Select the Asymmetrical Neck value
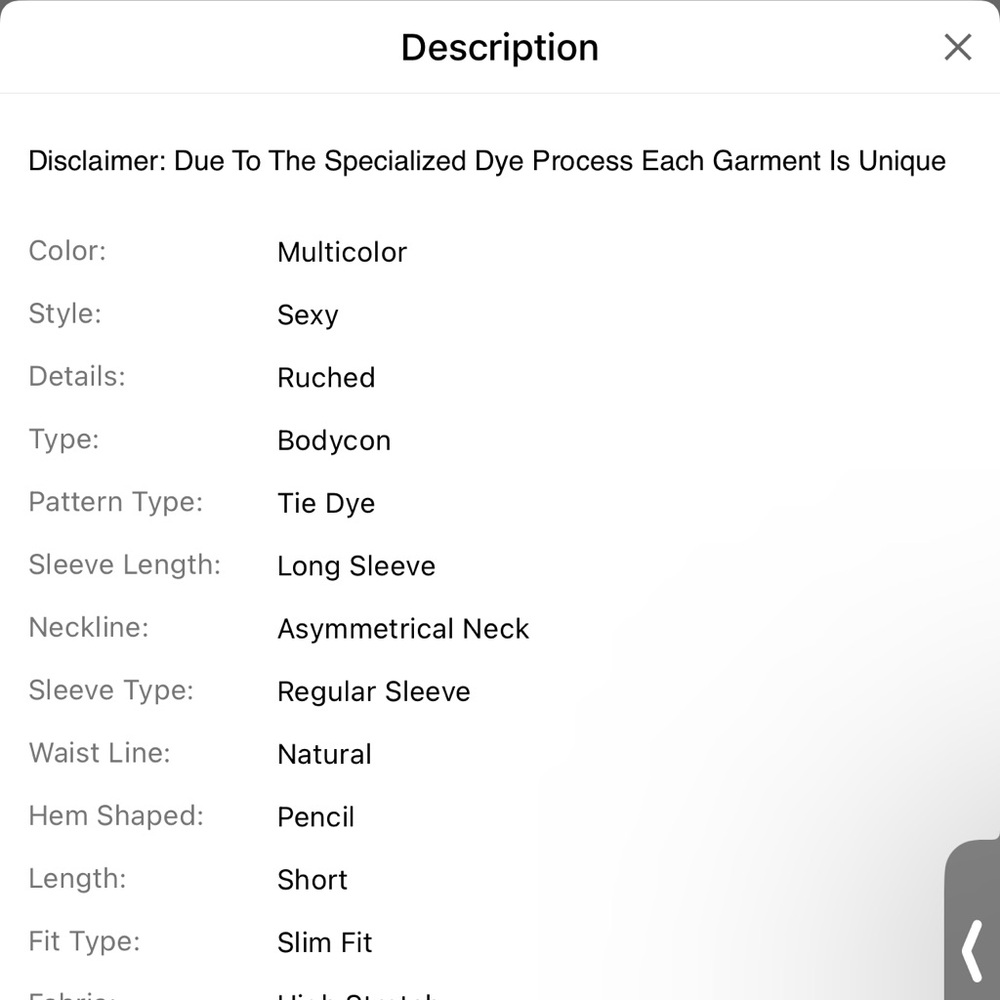The height and width of the screenshot is (1000, 1000). pyautogui.click(x=403, y=629)
